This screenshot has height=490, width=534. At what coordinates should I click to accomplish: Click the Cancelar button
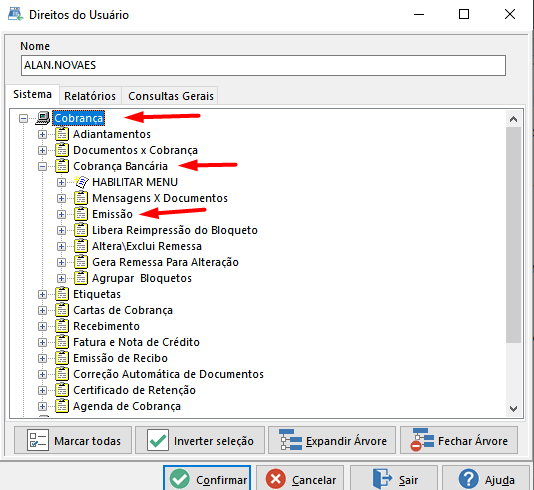click(300, 479)
